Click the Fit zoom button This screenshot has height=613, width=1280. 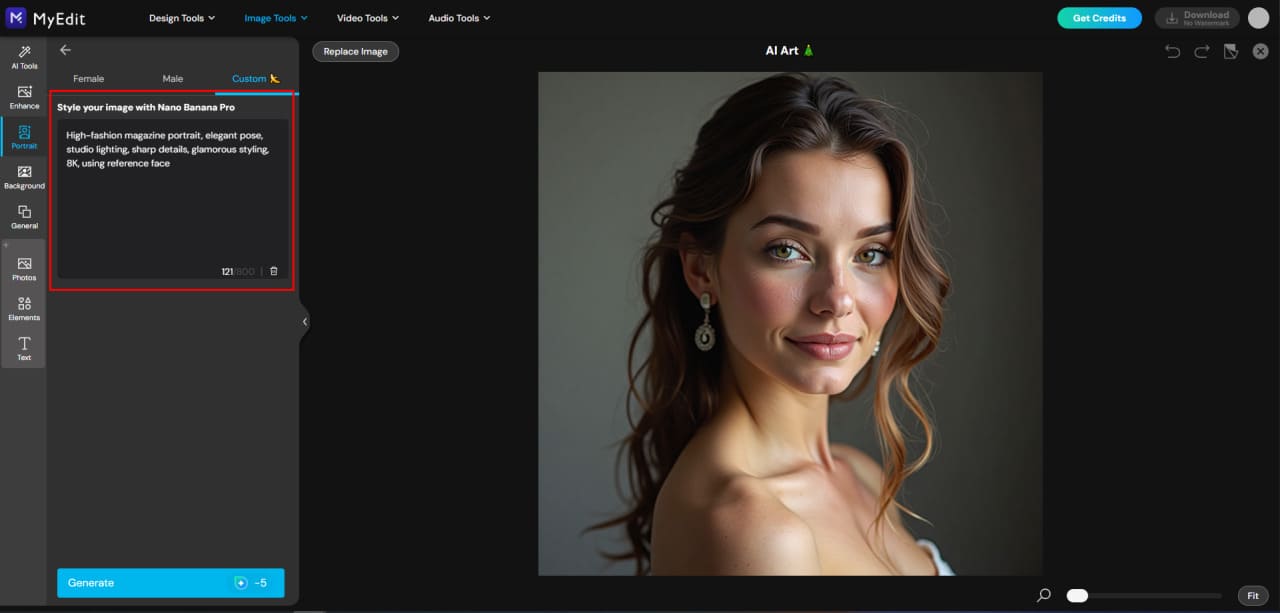click(1253, 595)
